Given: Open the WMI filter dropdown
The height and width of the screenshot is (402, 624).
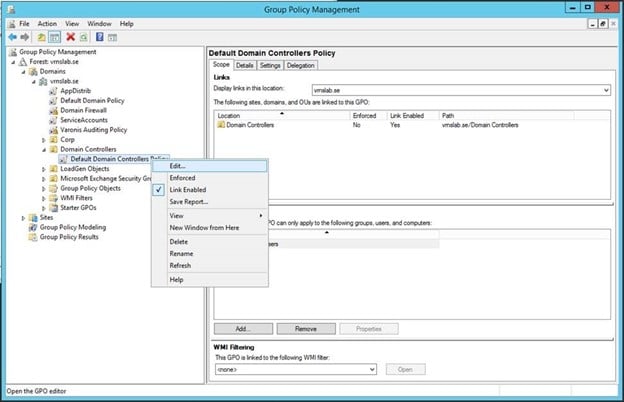Looking at the screenshot, I should click(370, 369).
